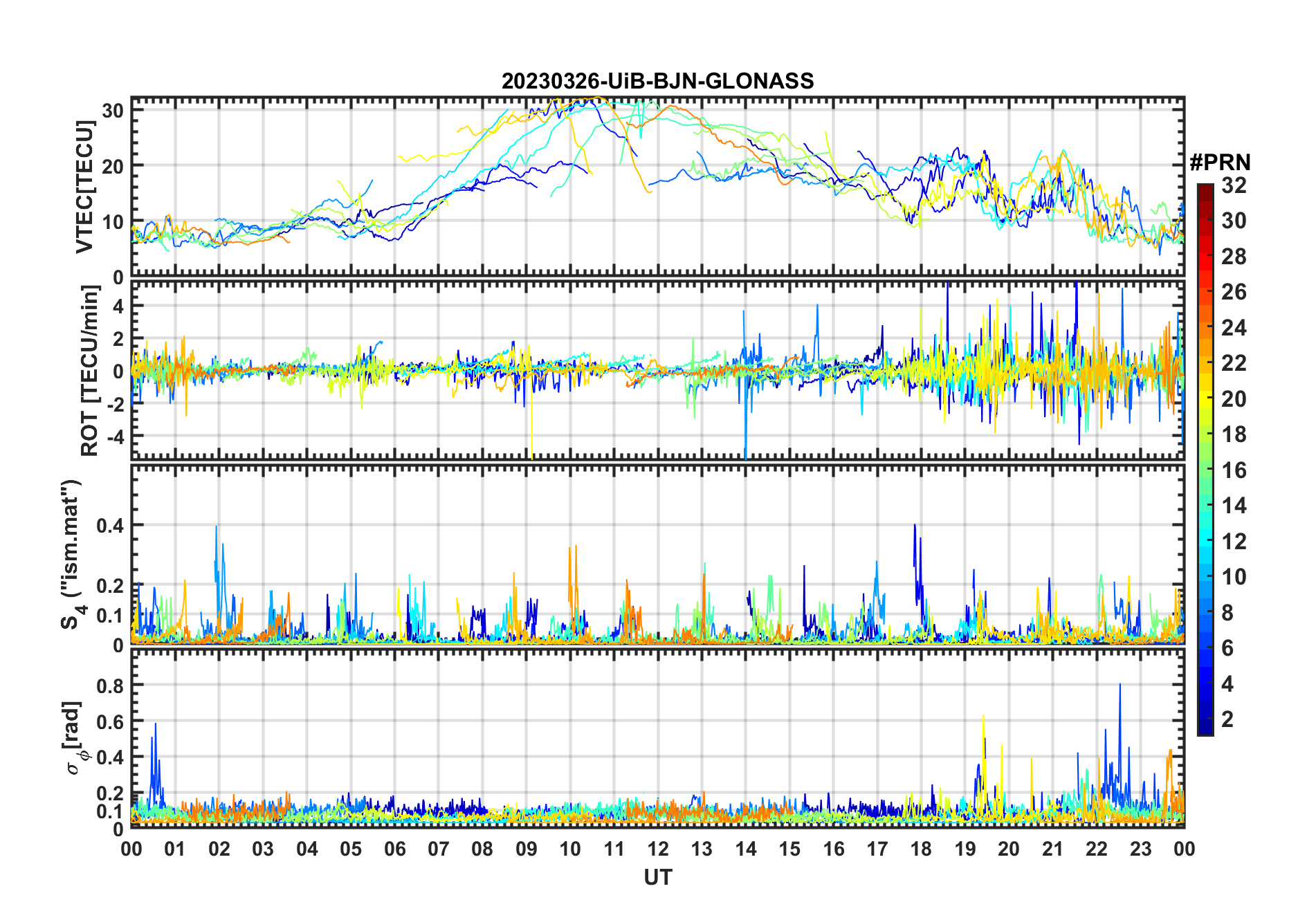1316x920 pixels.
Task: Click x-axis tick label 01
Action: click(175, 849)
